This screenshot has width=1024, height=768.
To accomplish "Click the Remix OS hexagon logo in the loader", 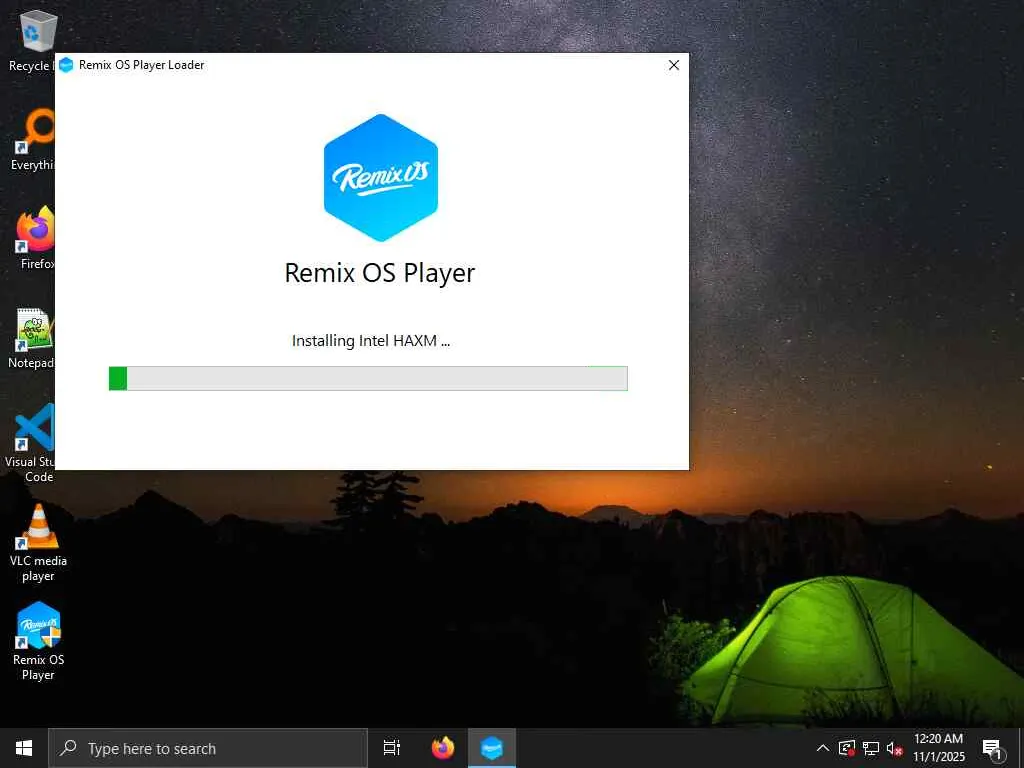I will coord(381,178).
